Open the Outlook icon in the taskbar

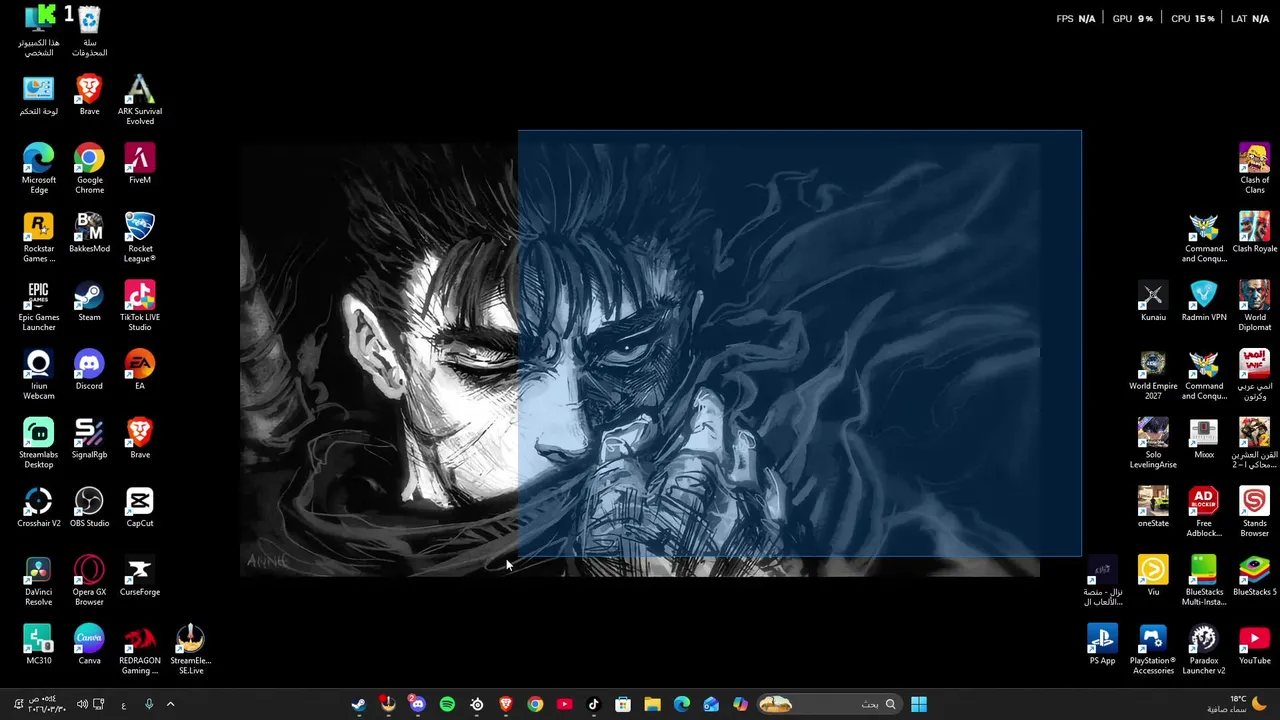point(711,704)
